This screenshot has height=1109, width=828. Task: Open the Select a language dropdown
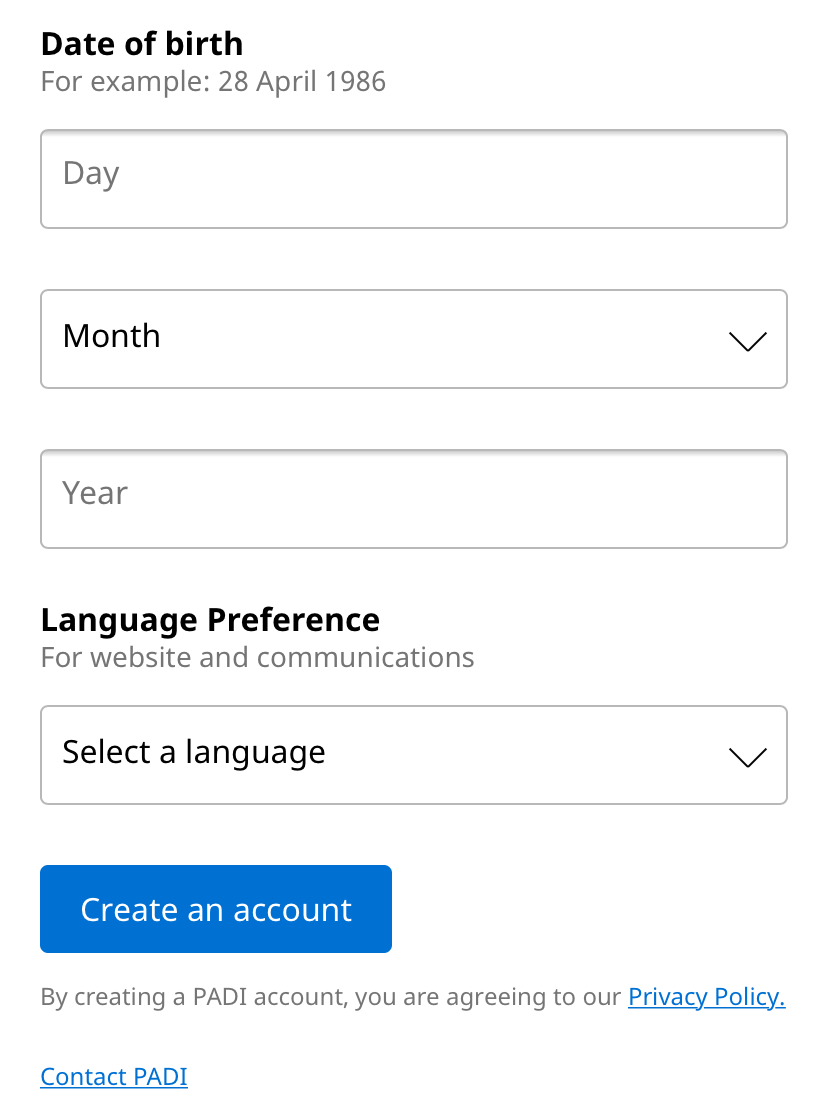pos(413,755)
